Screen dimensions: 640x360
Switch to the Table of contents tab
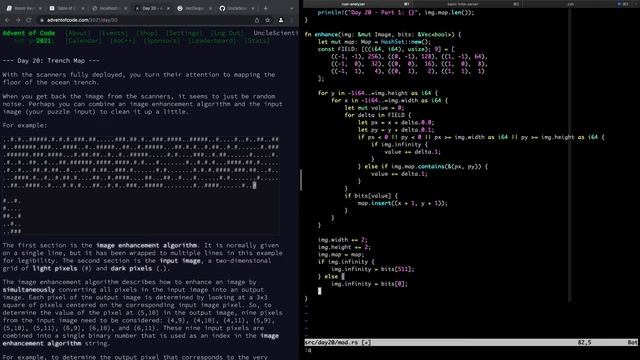coord(66,8)
